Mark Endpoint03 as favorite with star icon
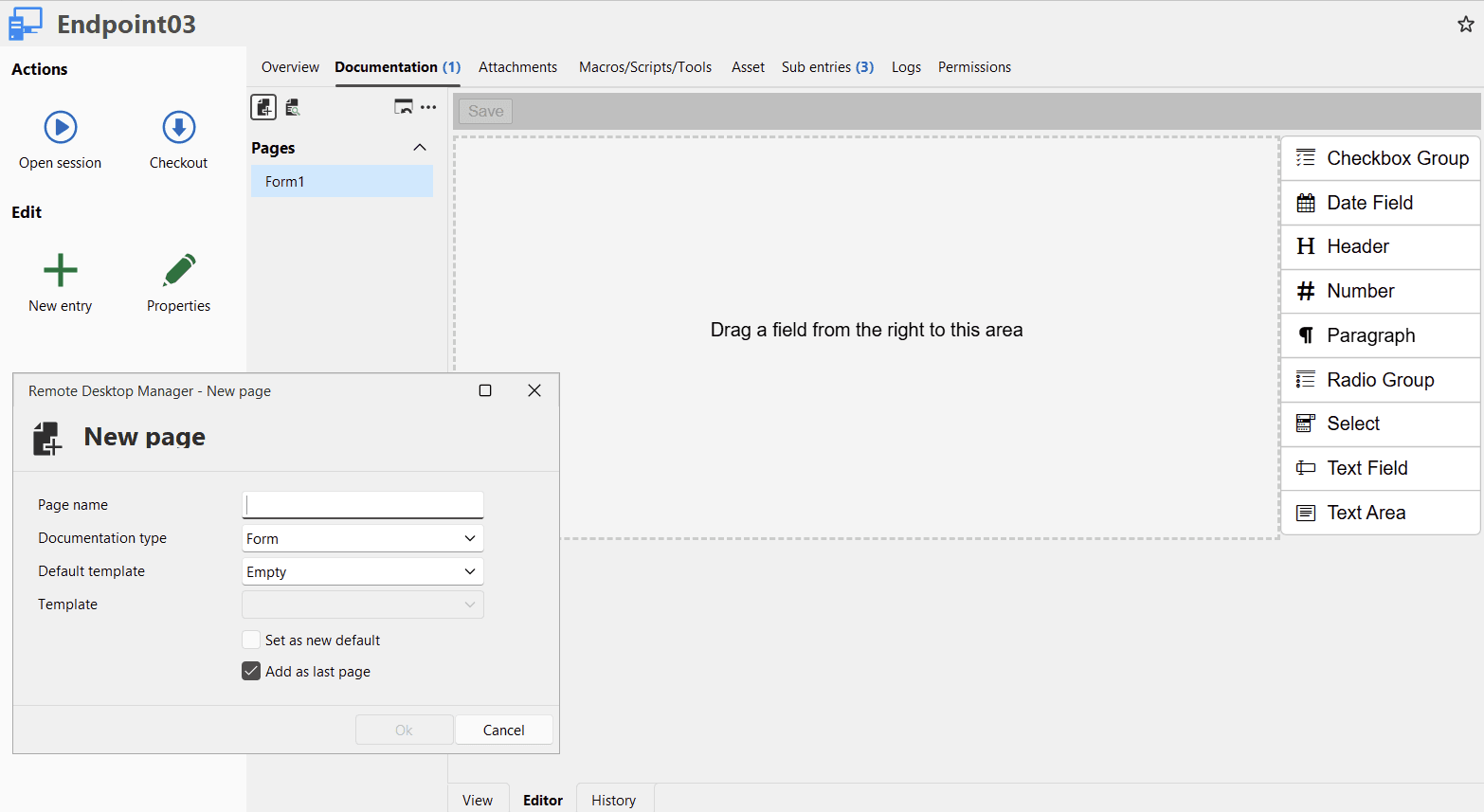The height and width of the screenshot is (812, 1484). pyautogui.click(x=1465, y=25)
